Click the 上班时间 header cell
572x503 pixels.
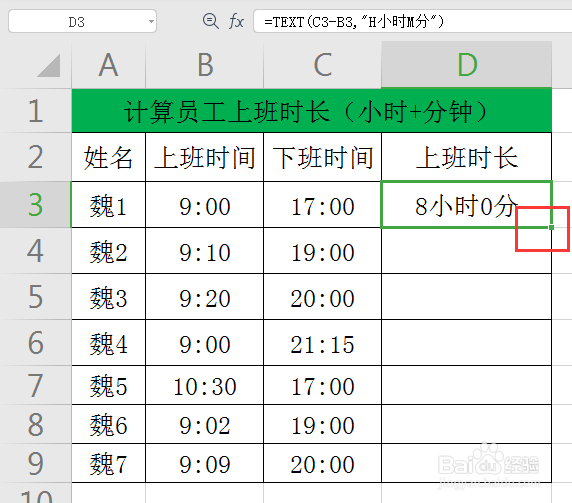point(204,157)
